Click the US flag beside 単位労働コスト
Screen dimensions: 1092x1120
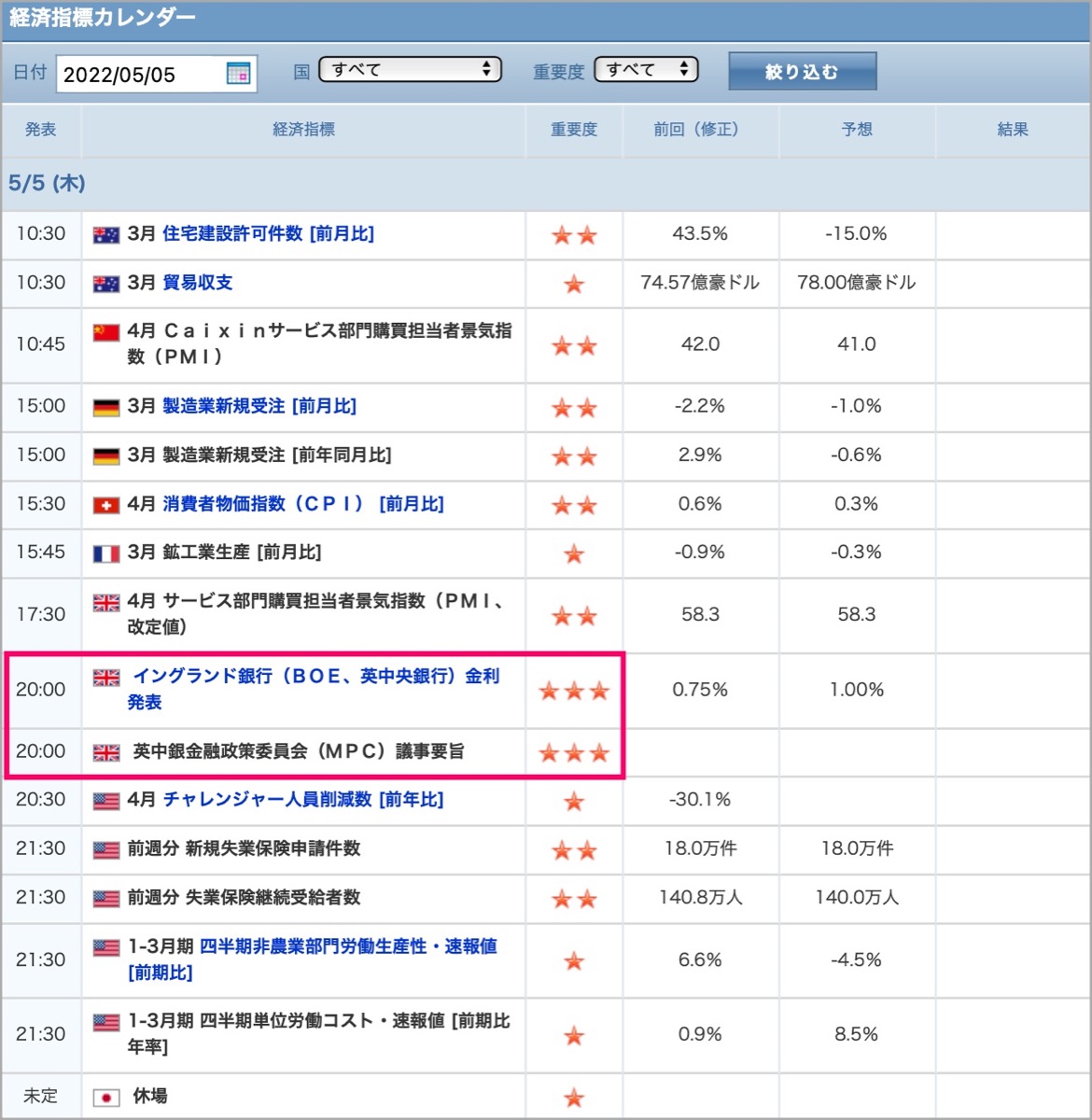tap(106, 1022)
